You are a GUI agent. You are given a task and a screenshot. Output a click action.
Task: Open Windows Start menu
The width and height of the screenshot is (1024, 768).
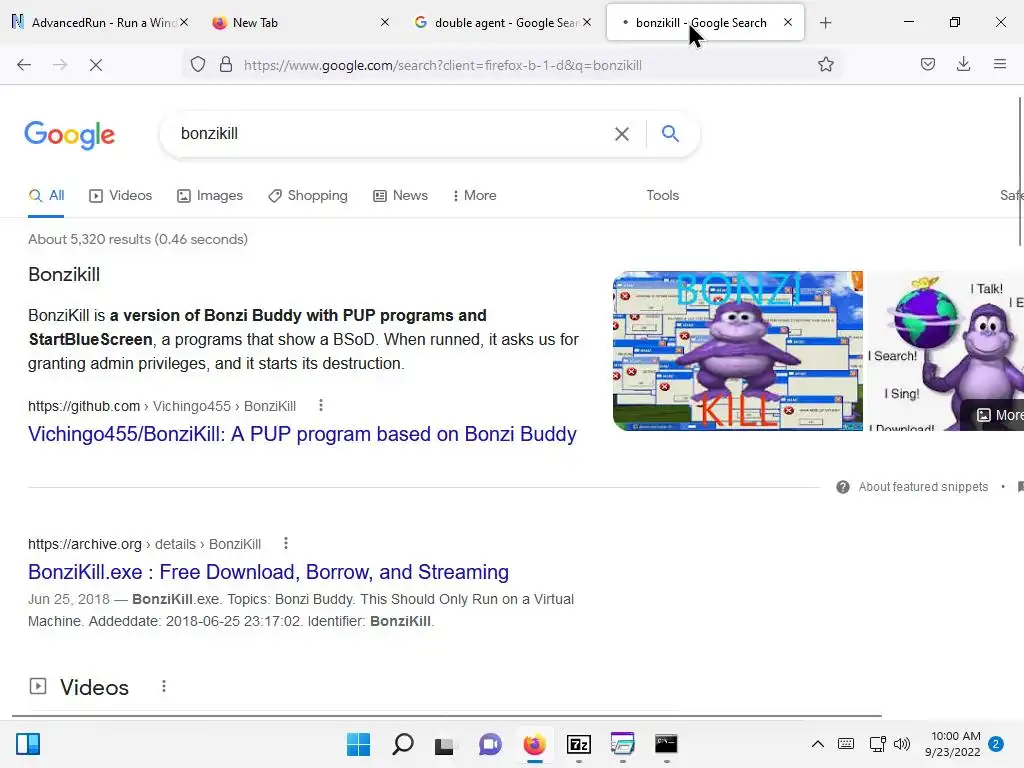pos(359,744)
